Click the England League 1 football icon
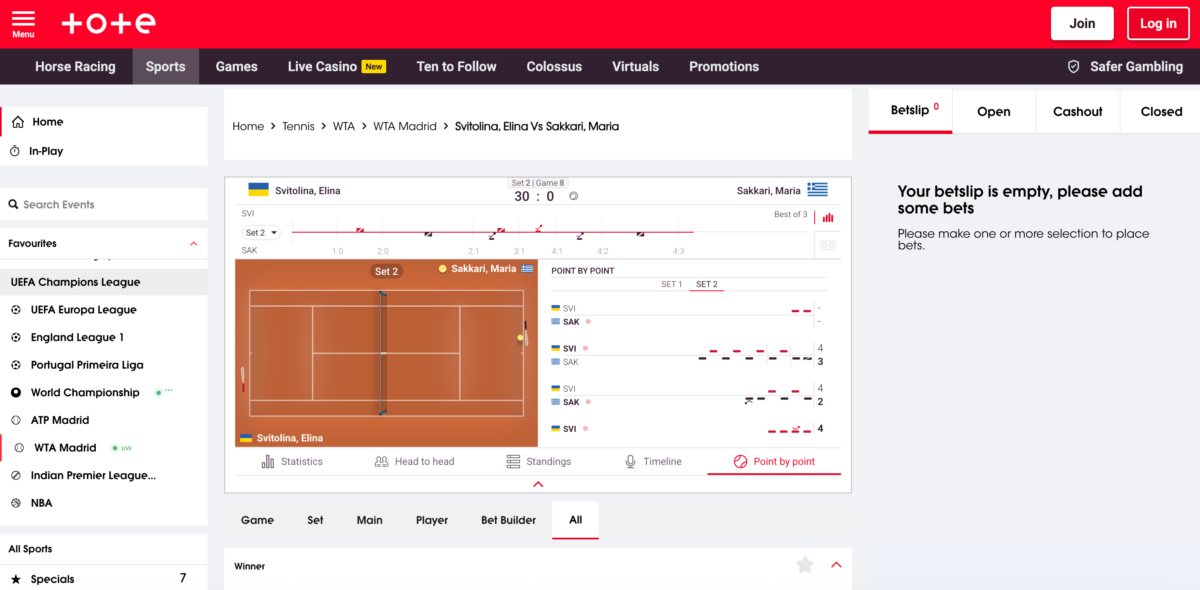Screen dimensions: 1200x590 tap(16, 338)
